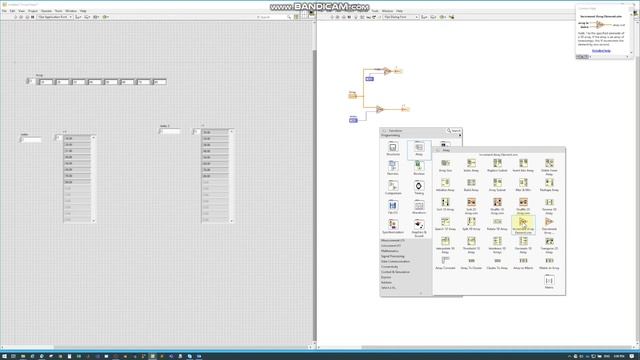640x360 pixels.
Task: Open Structures subpalette in Programming
Action: pos(393,149)
